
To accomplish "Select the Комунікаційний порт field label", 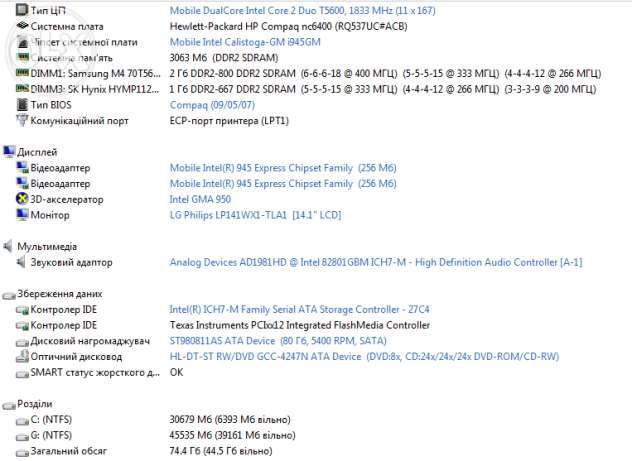I will tap(79, 120).
